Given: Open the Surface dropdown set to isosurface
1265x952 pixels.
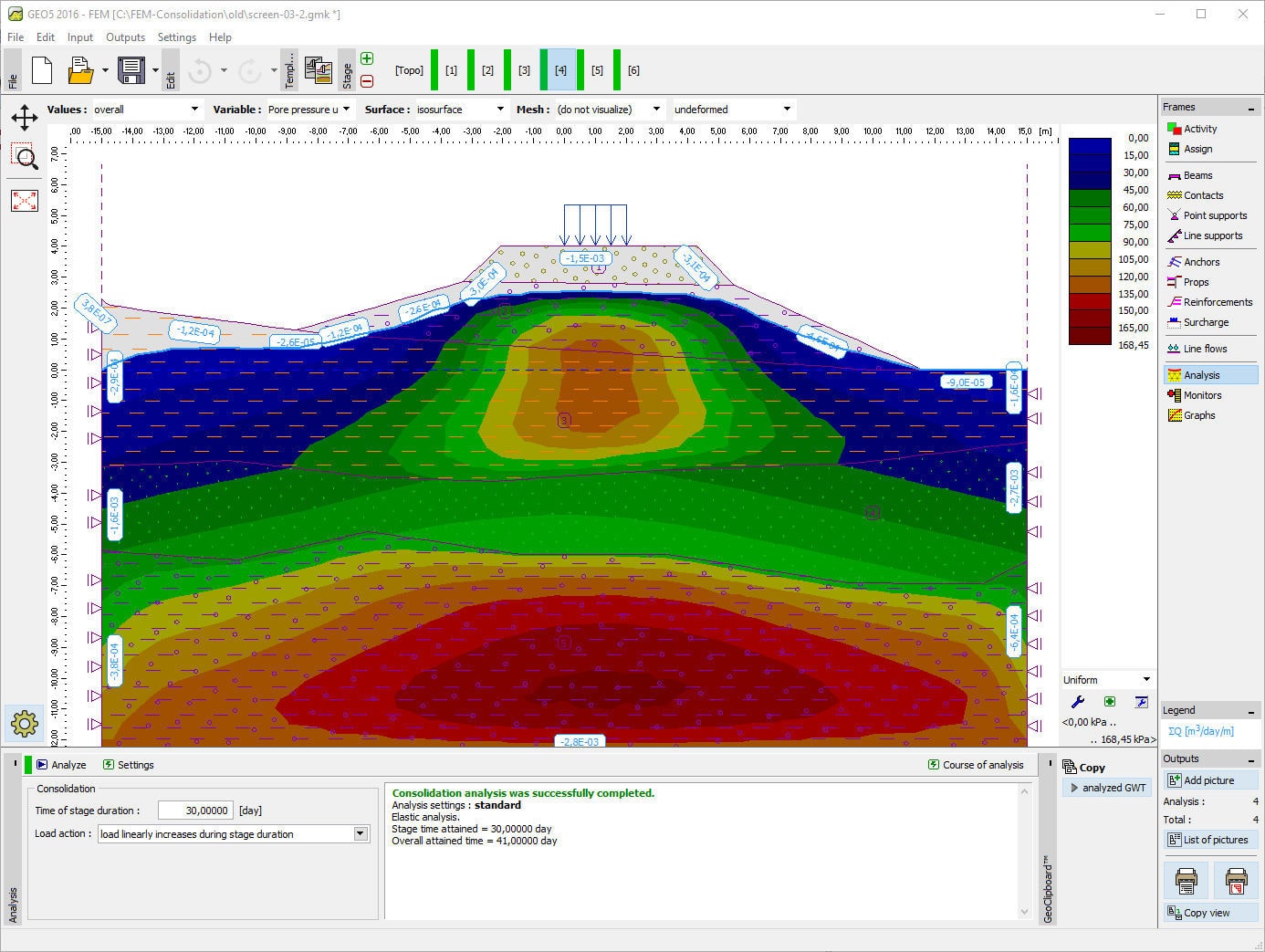Looking at the screenshot, I should (500, 109).
